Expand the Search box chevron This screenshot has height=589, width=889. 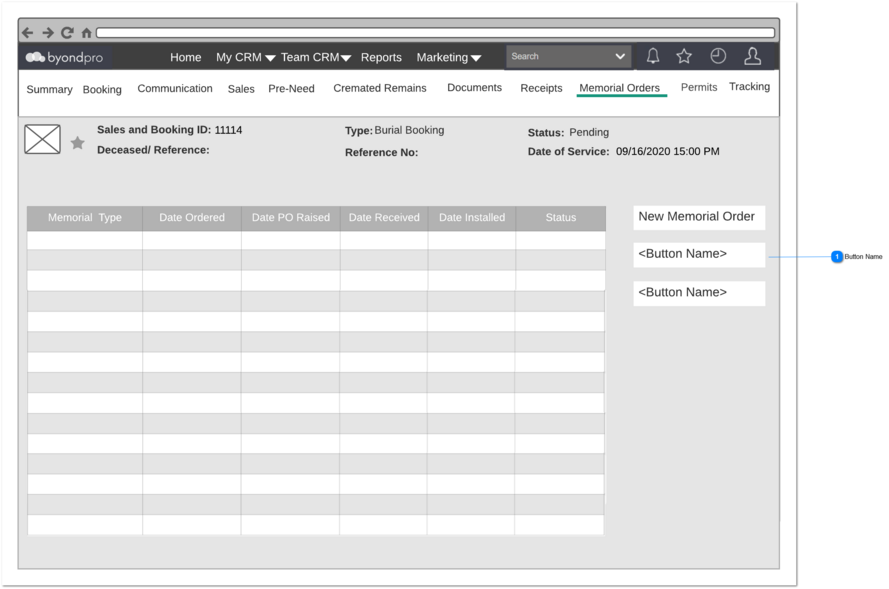[x=620, y=56]
